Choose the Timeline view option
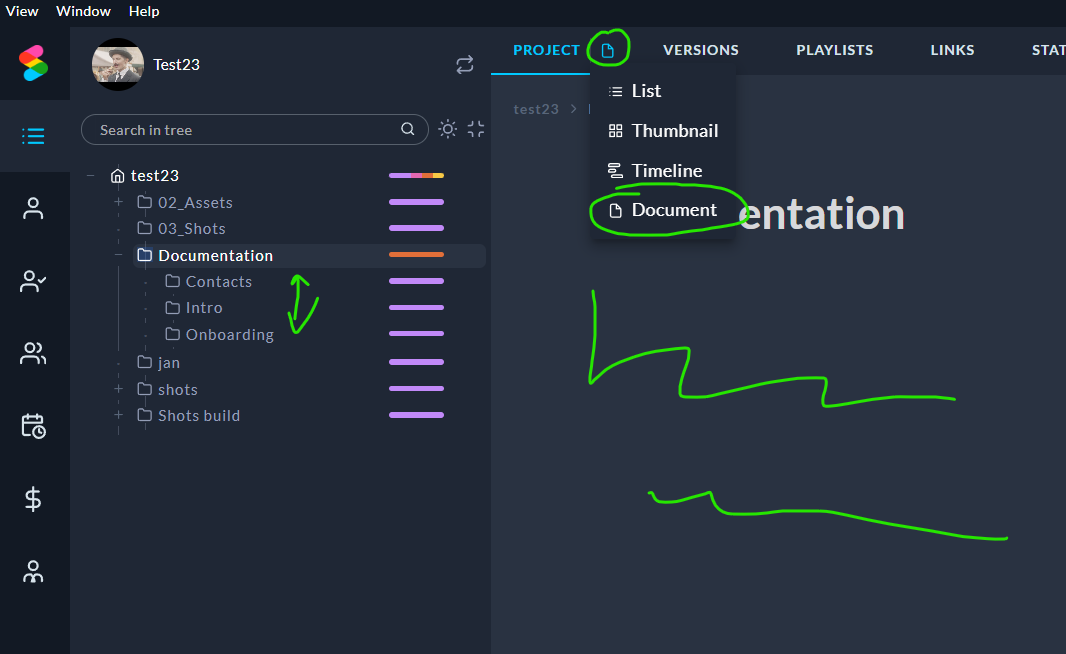Screen dimensions: 1066x654 coord(666,171)
